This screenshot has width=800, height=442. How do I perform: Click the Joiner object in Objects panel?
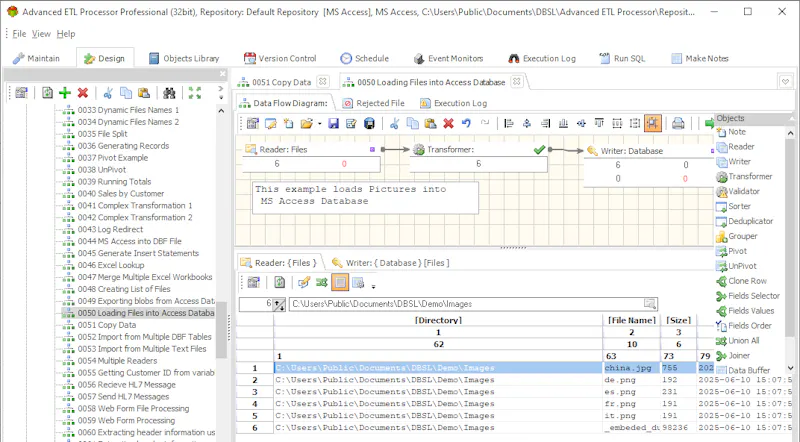(x=734, y=356)
